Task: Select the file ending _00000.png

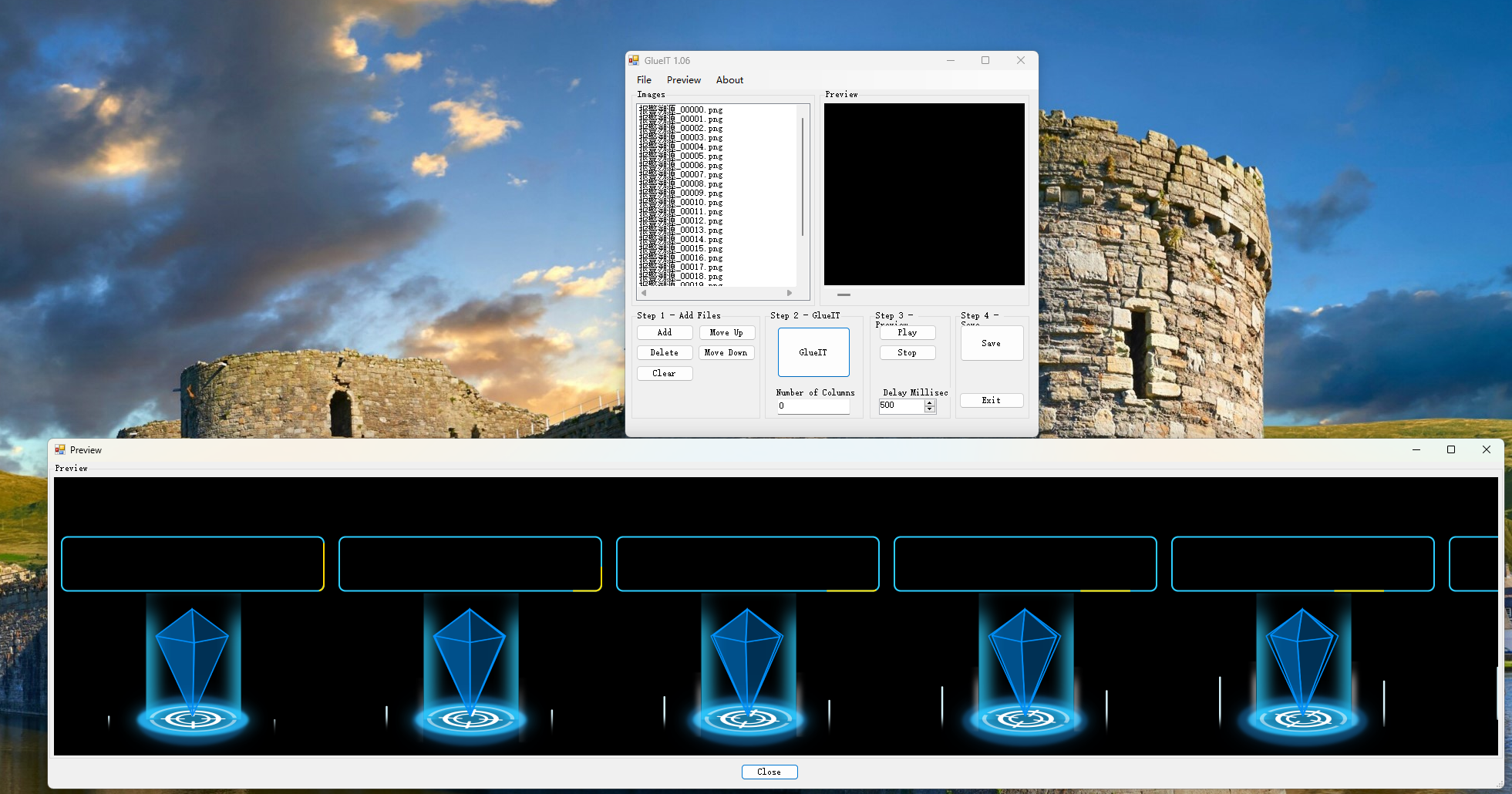Action: [x=682, y=109]
